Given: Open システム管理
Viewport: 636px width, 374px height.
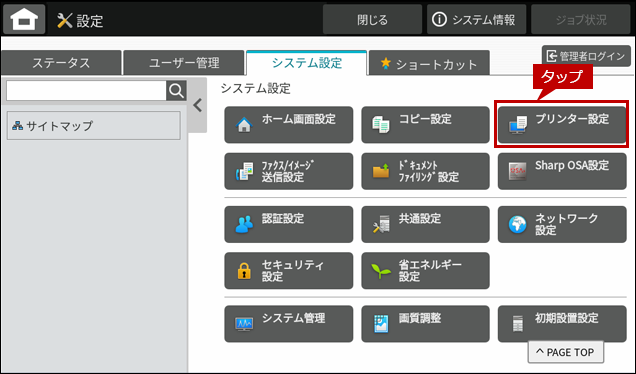Looking at the screenshot, I should coord(288,324).
